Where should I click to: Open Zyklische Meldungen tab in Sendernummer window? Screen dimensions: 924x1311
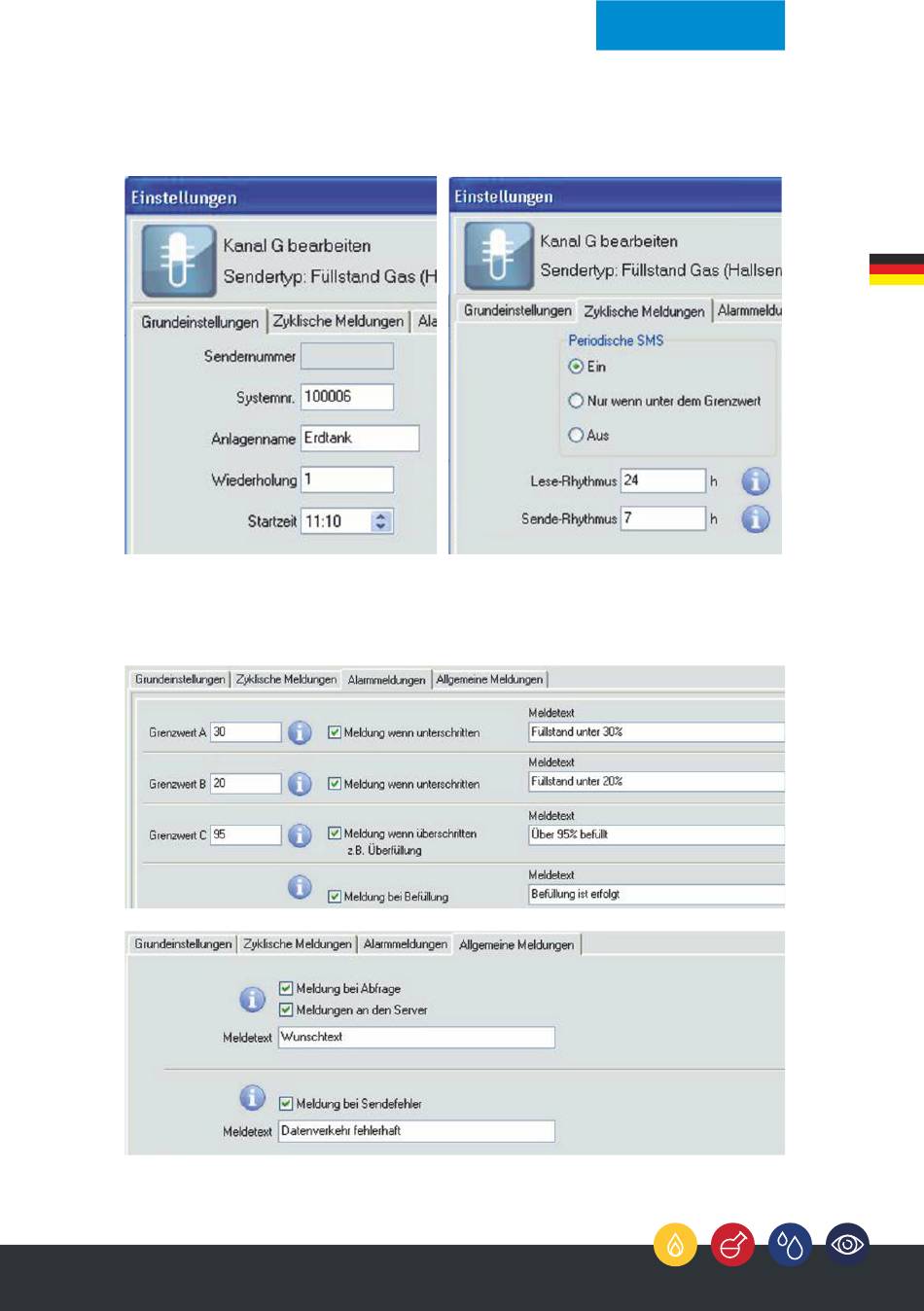338,321
